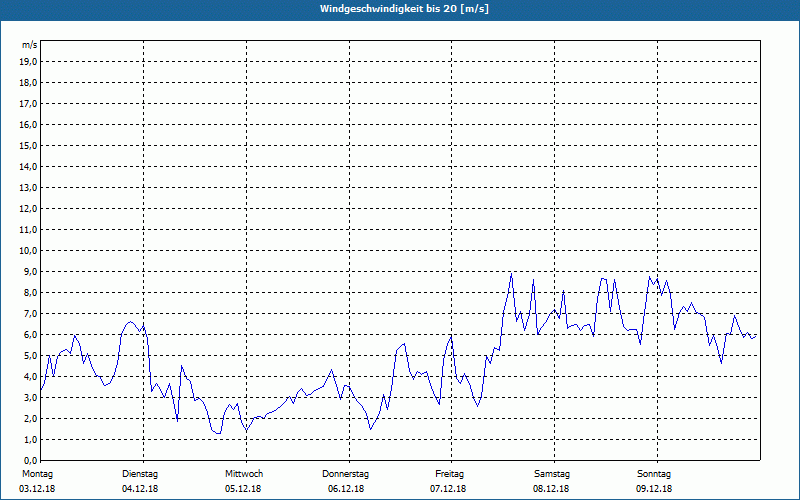Select the 'Sonntag' day label
Viewport: 800px width, 500px height.
654,474
